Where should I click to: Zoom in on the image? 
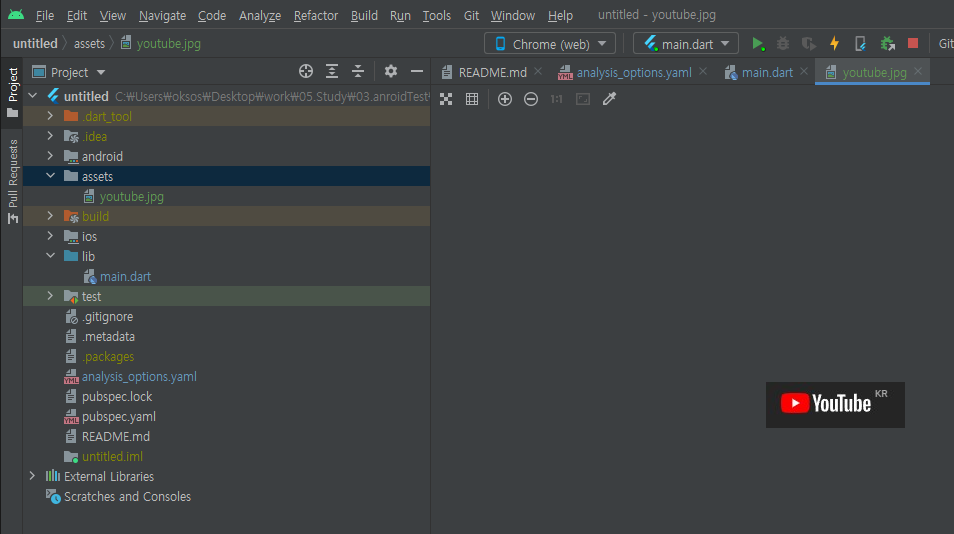pyautogui.click(x=504, y=99)
